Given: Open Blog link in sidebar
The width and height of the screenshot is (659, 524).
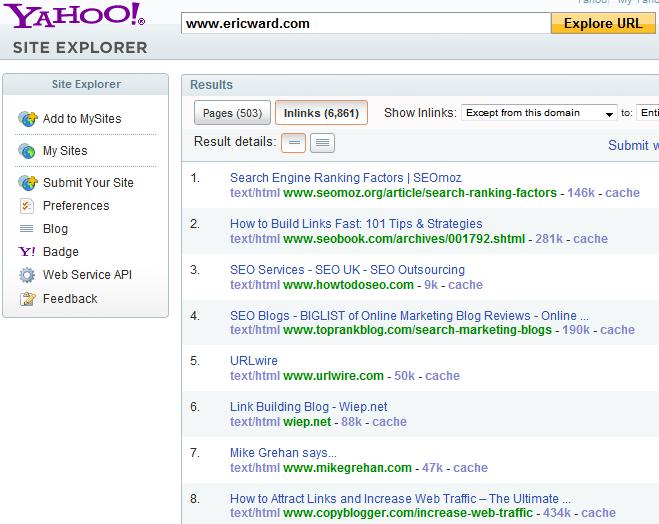Looking at the screenshot, I should point(55,229).
